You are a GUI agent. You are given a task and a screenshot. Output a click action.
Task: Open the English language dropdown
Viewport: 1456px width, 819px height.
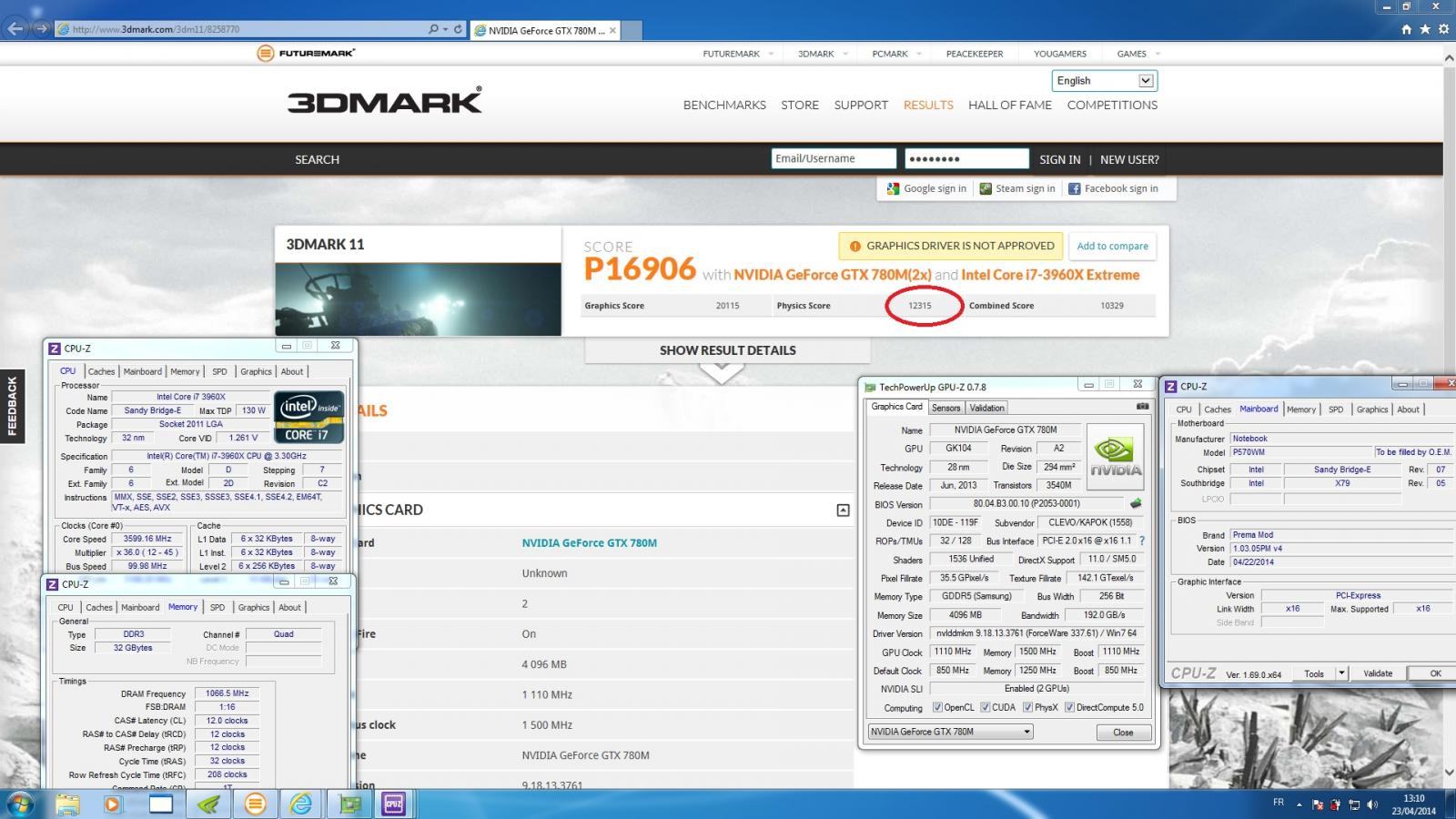click(x=1104, y=81)
